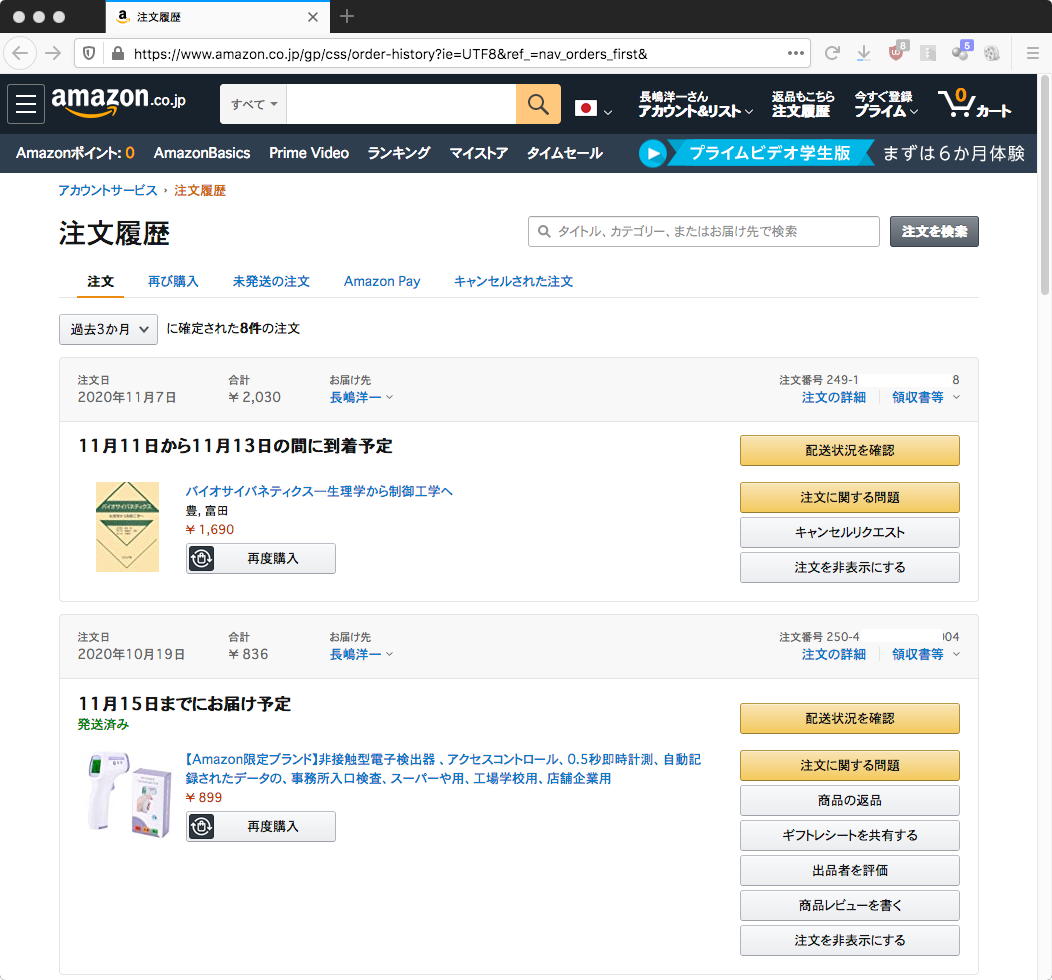Screen dimensions: 1052x980
Task: Open the cart icon
Action: [974, 104]
